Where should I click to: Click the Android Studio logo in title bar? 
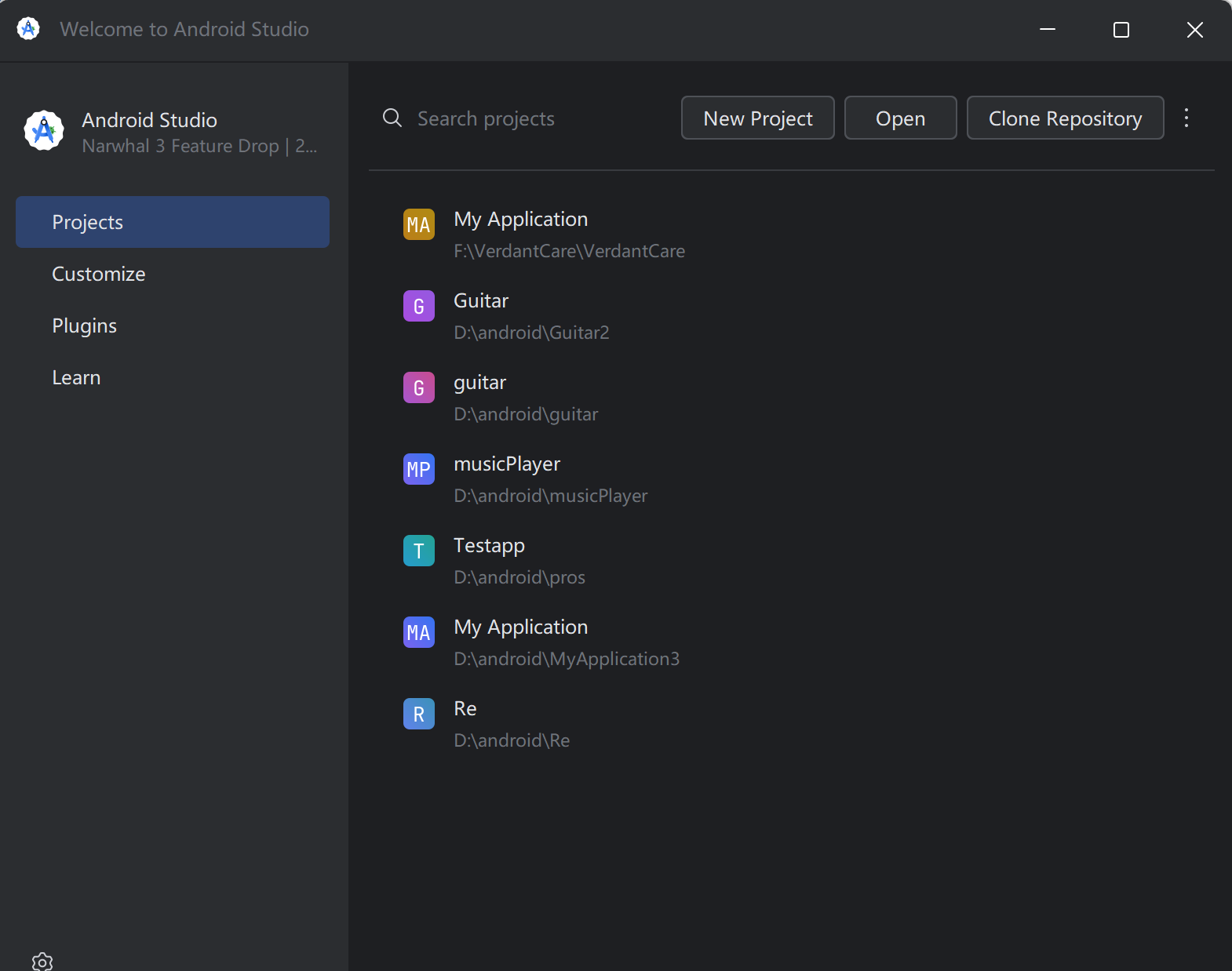(28, 29)
